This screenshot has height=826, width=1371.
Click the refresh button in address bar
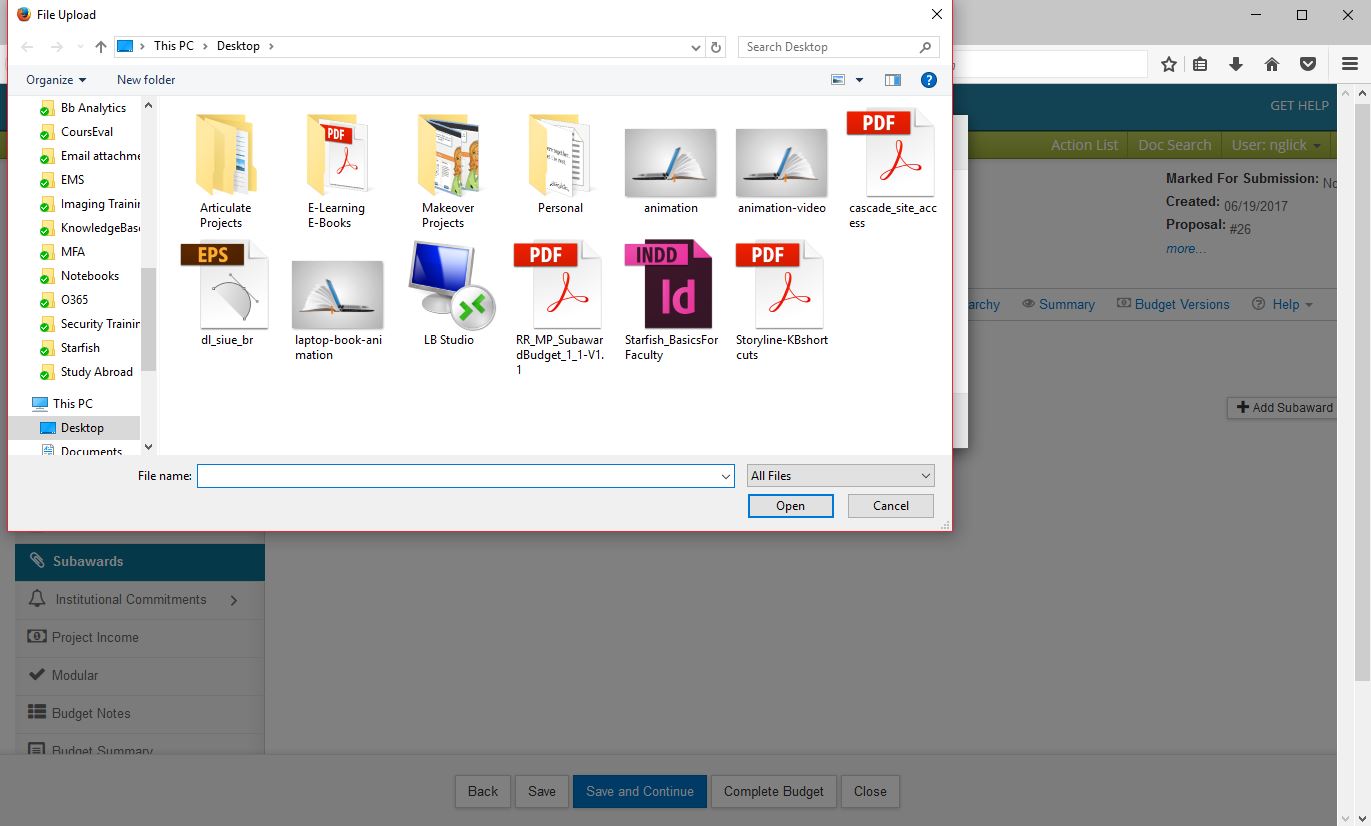tap(716, 47)
